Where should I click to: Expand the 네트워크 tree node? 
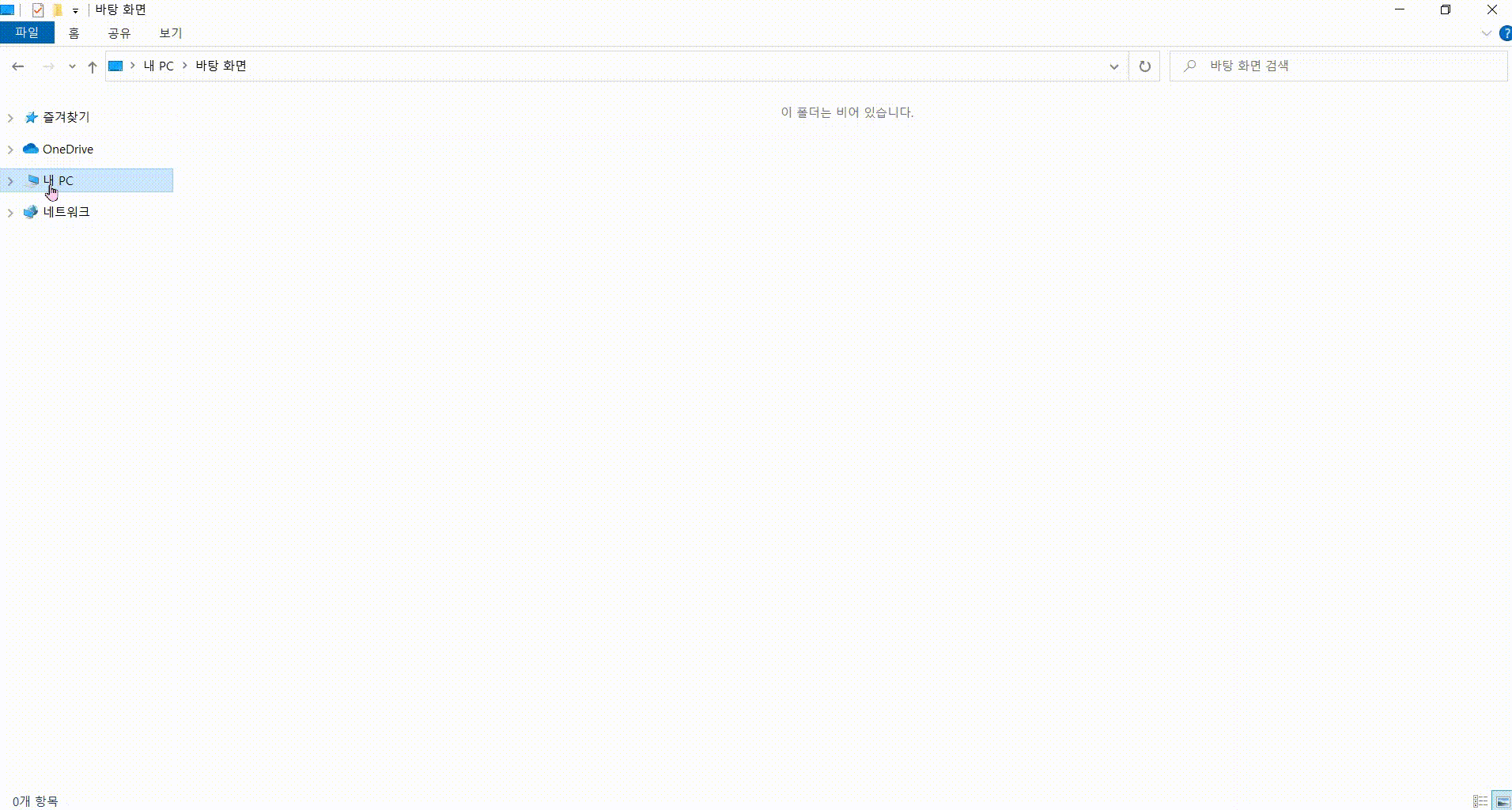[x=10, y=213]
